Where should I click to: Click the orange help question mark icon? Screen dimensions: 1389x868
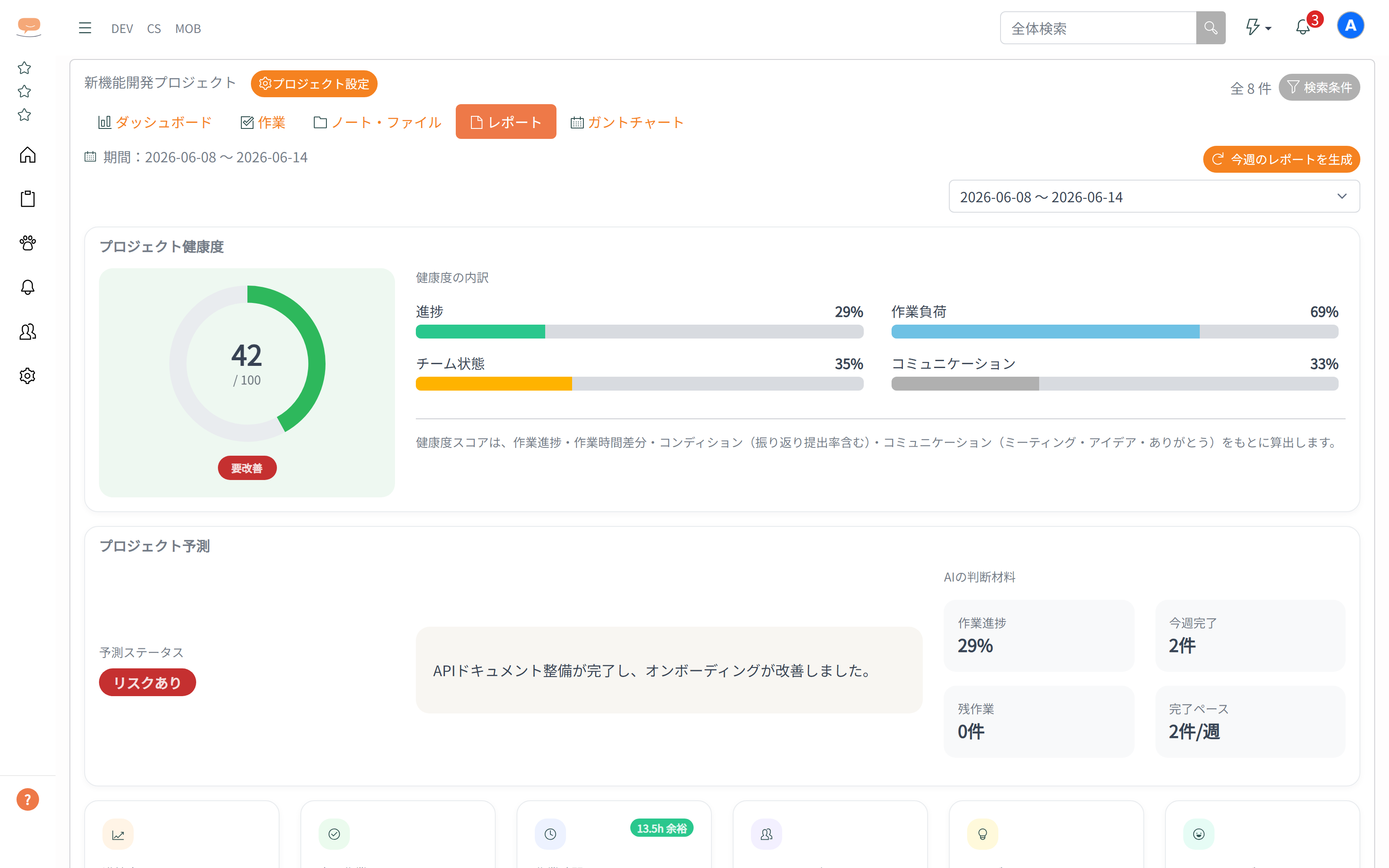[27, 799]
